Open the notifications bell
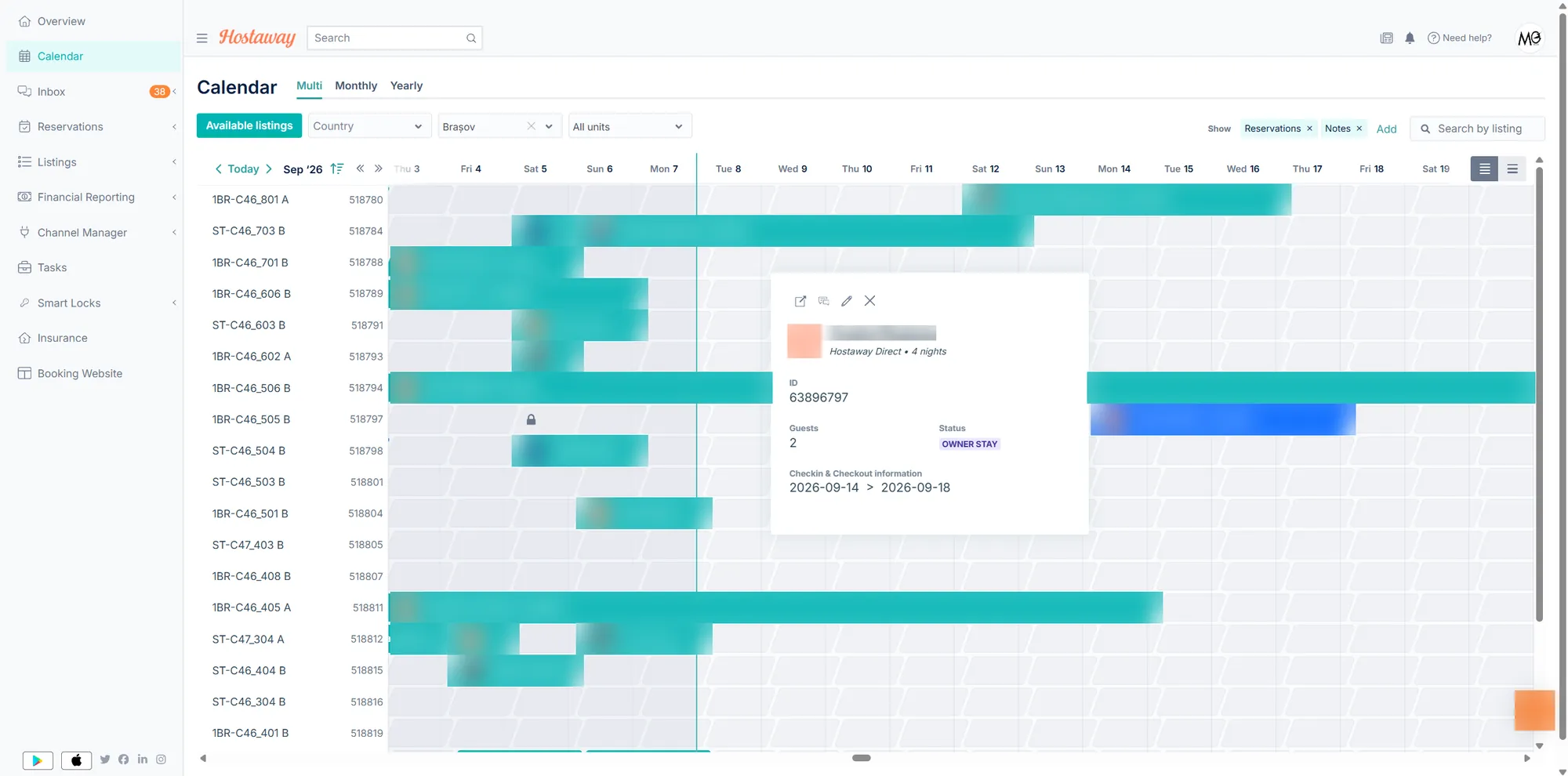Viewport: 1568px width, 776px height. [x=1410, y=38]
